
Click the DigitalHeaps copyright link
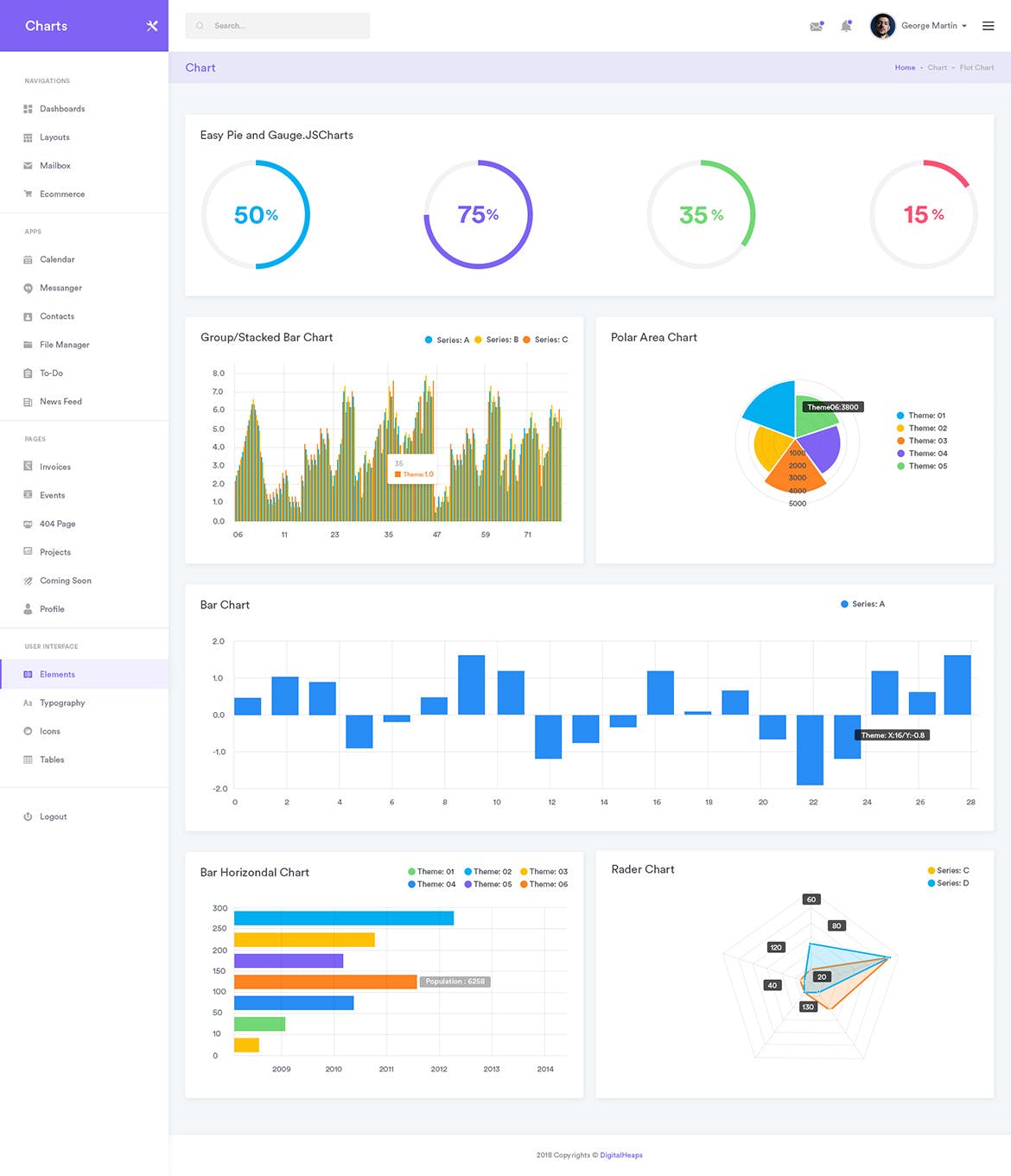[x=620, y=1154]
